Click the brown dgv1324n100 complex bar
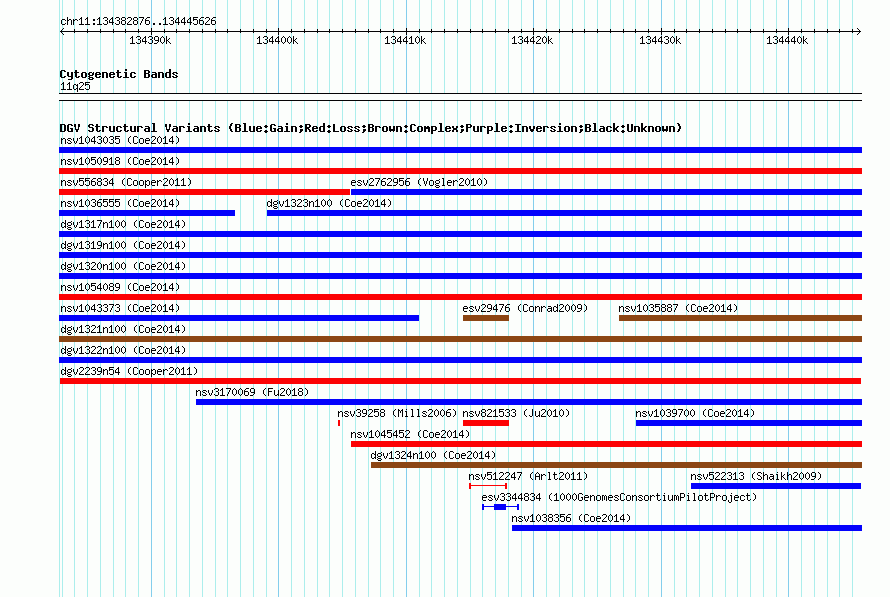 click(x=616, y=465)
